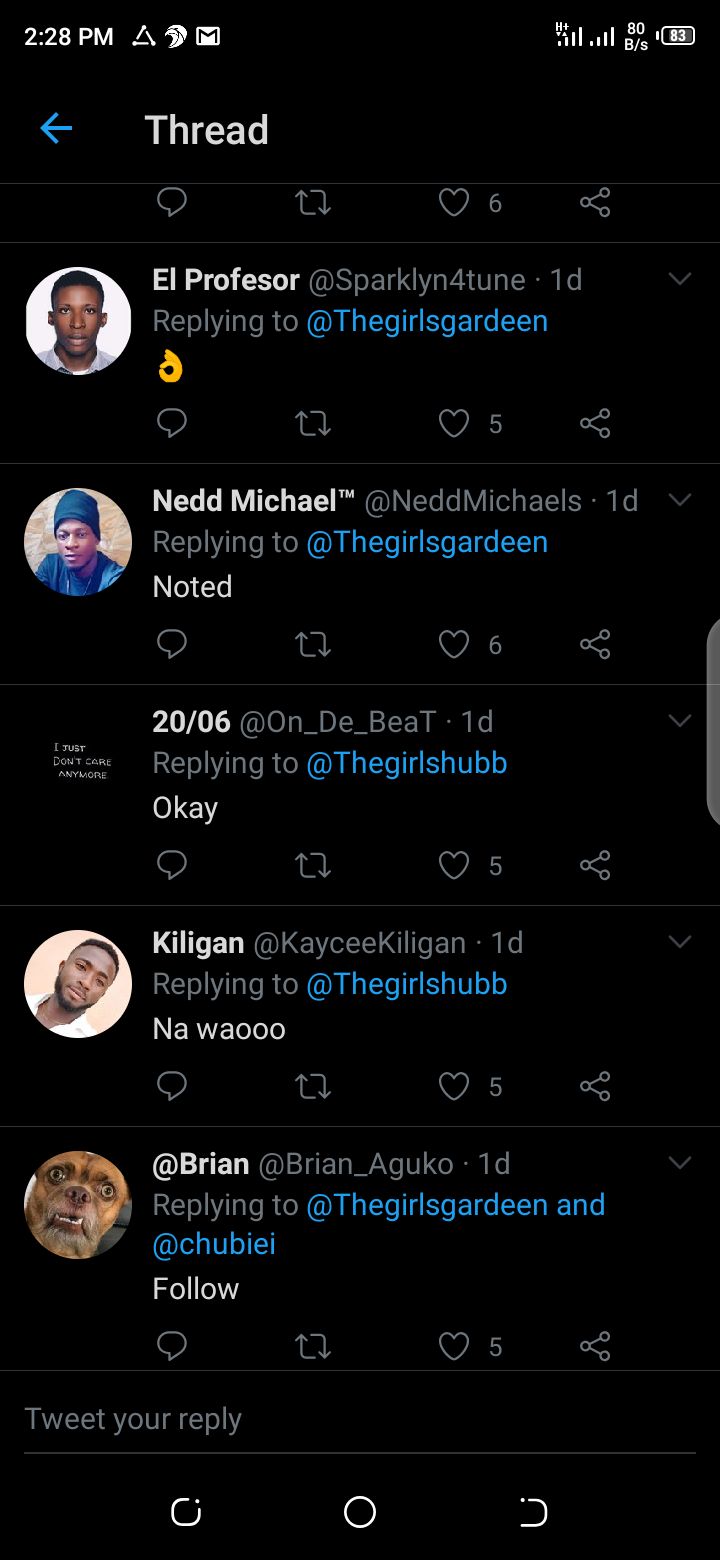Like Nedd Michael's 'Noted' tweet
Viewport: 720px width, 1560px height.
pos(454,645)
